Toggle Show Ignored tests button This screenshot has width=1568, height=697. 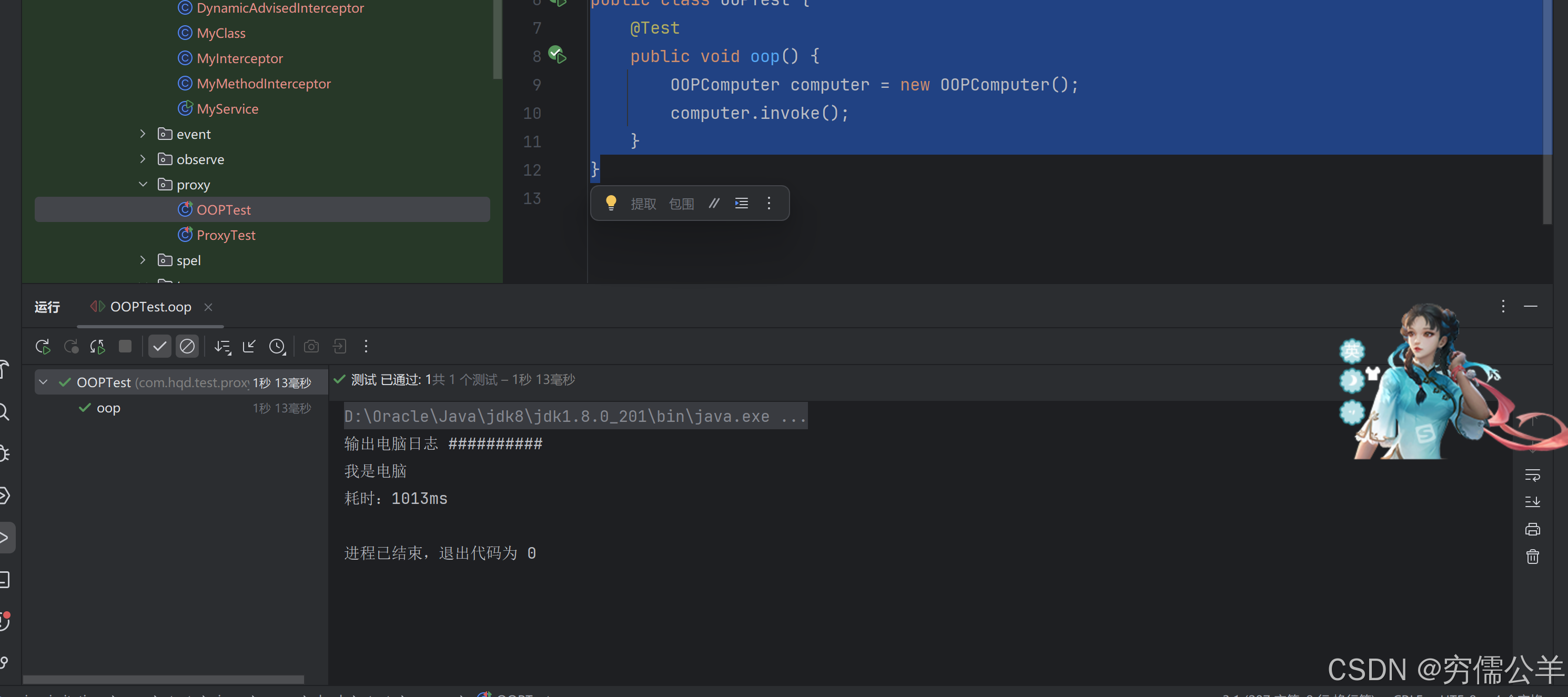pyautogui.click(x=187, y=346)
